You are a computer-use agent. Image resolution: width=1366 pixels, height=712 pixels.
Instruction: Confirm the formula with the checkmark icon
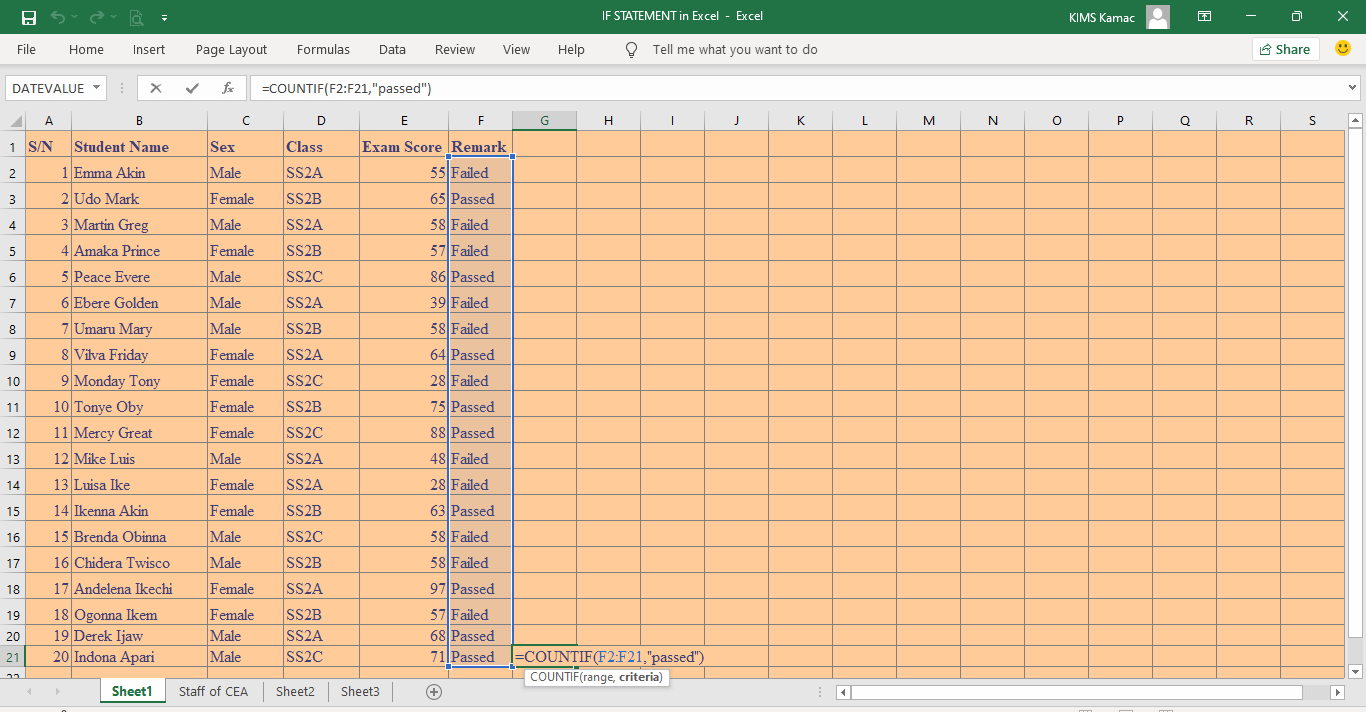192,88
